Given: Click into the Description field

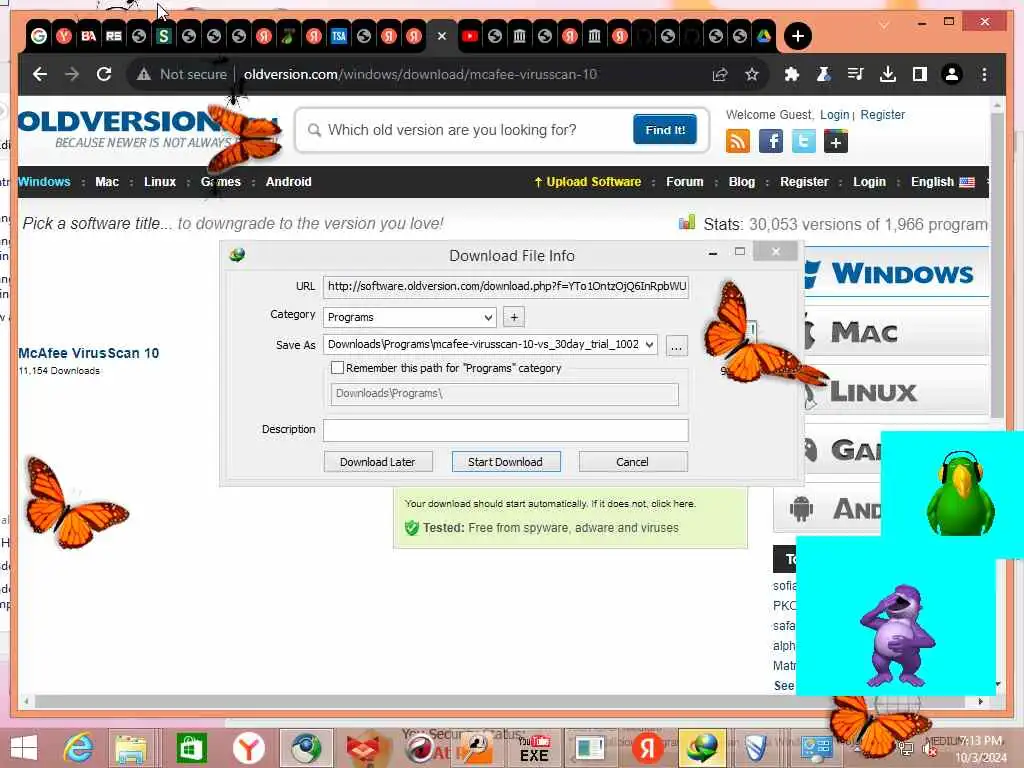Looking at the screenshot, I should pyautogui.click(x=505, y=430).
